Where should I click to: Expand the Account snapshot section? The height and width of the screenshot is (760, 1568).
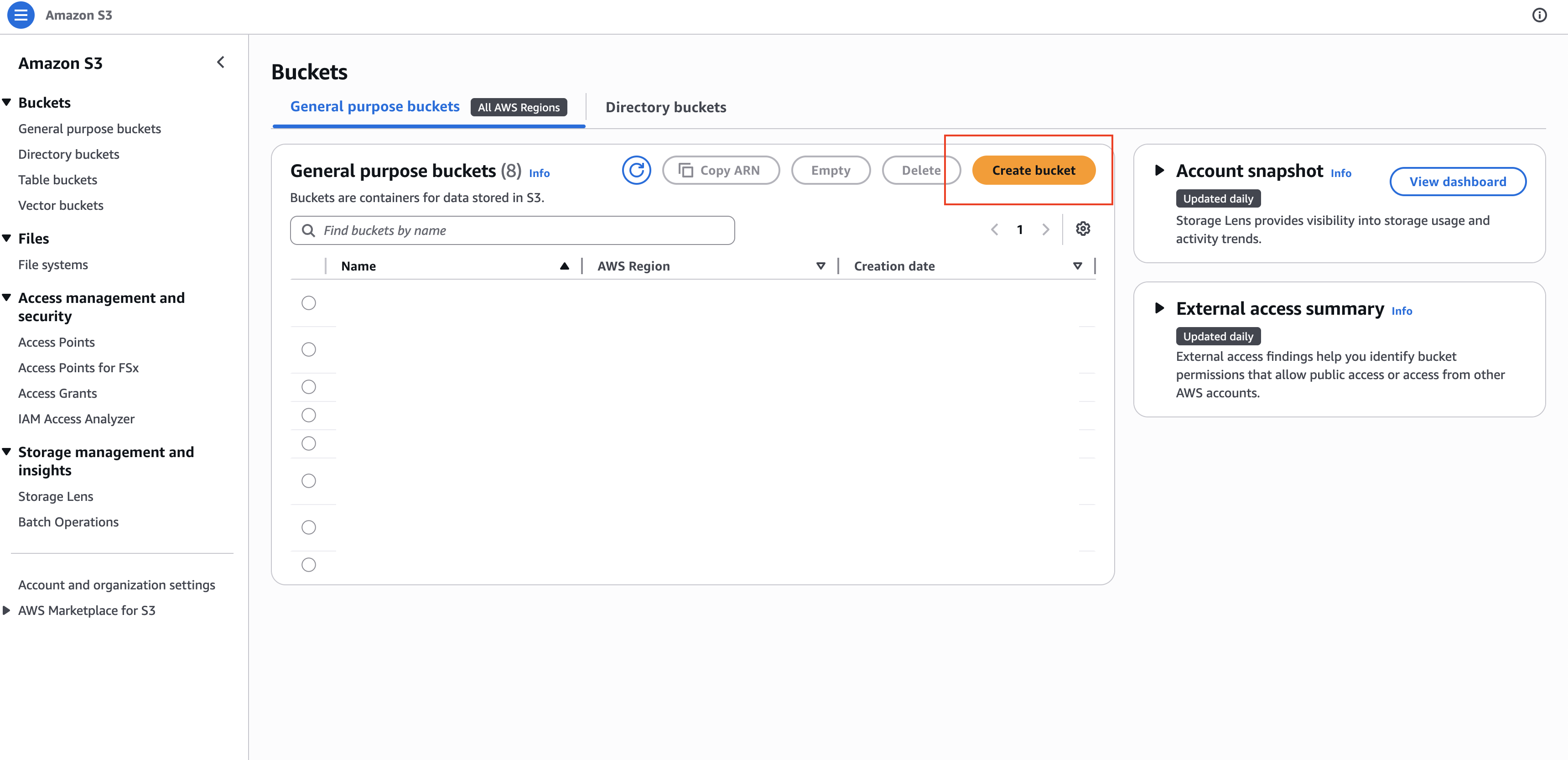click(1159, 171)
